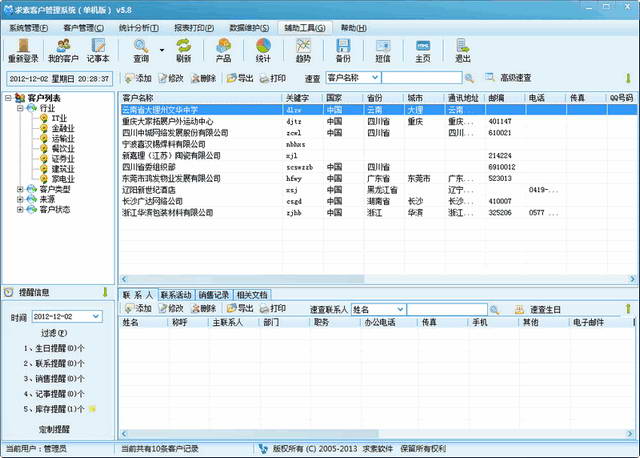Click the 高级速查 advanced search button
Viewport: 640px width, 458px height.
click(x=515, y=78)
